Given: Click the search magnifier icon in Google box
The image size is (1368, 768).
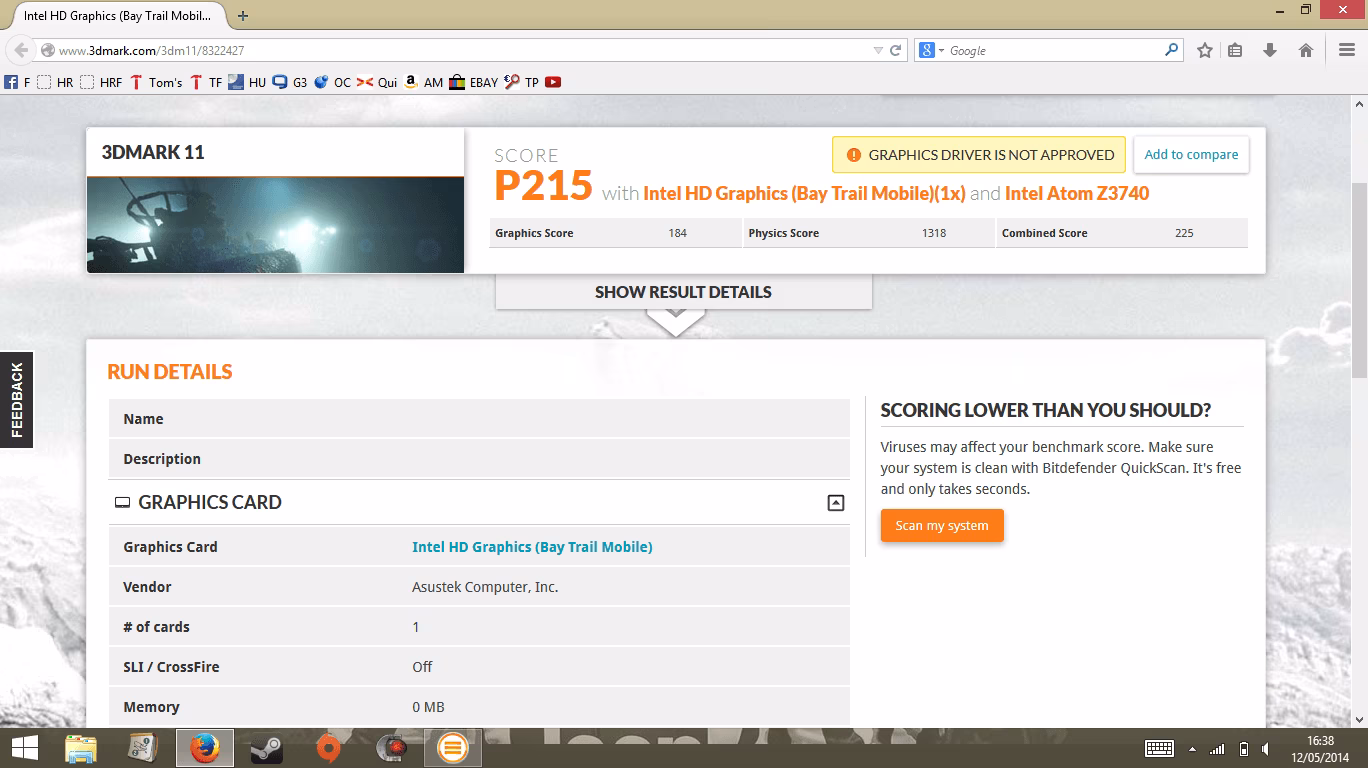Looking at the screenshot, I should pos(1172,50).
